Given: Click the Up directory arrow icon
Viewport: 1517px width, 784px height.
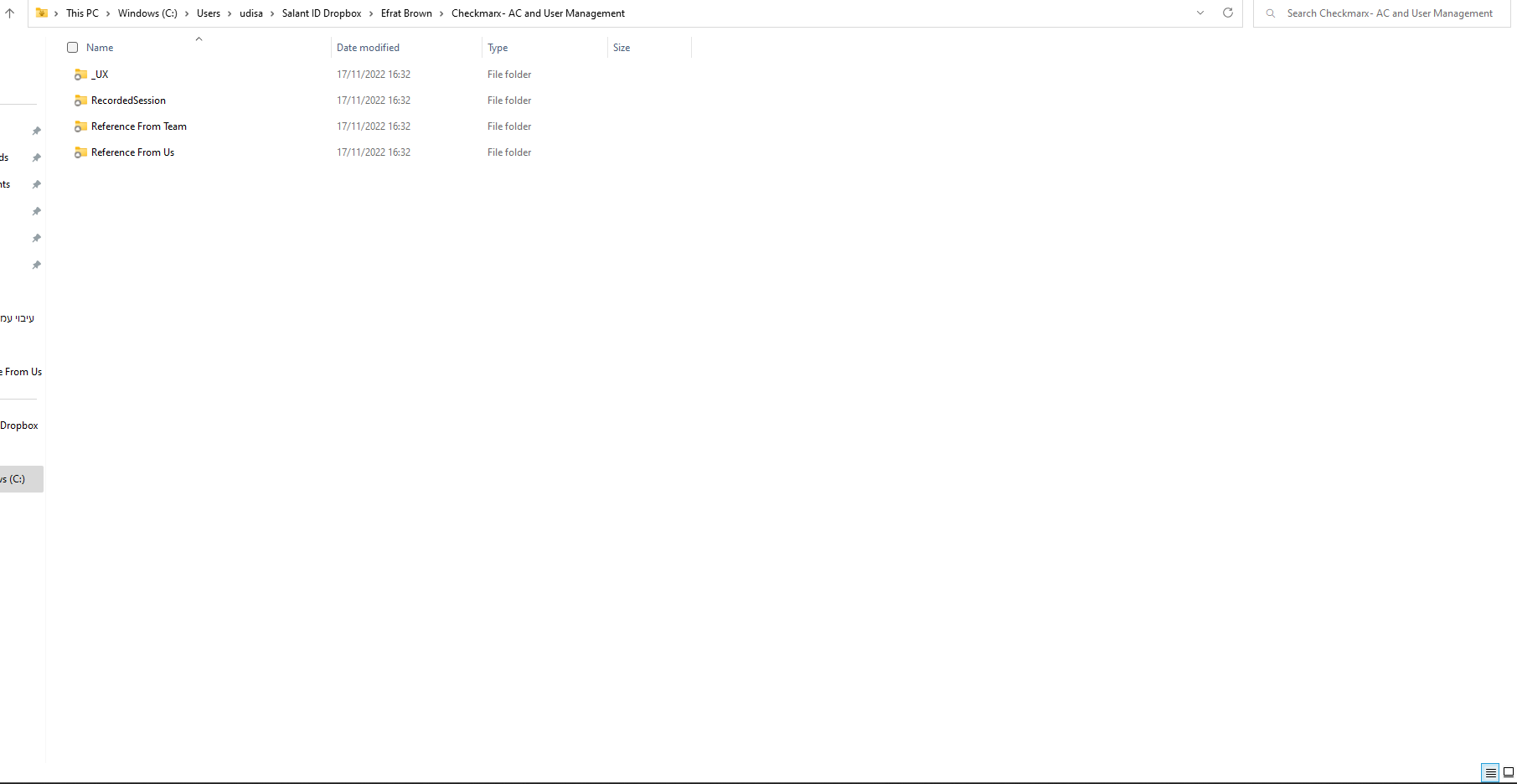Looking at the screenshot, I should tap(10, 13).
